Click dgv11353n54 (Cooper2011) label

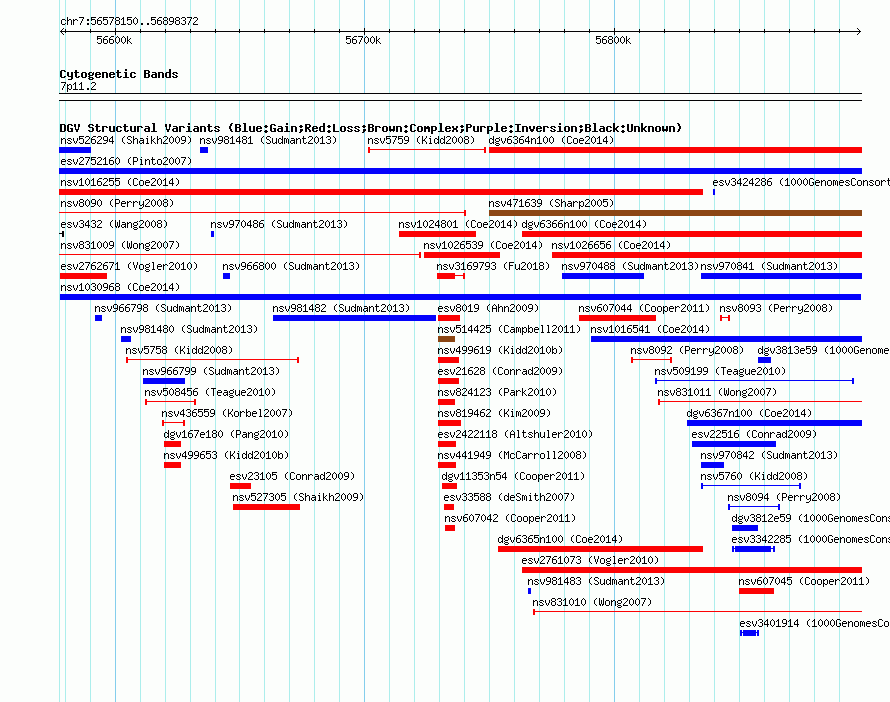click(513, 476)
